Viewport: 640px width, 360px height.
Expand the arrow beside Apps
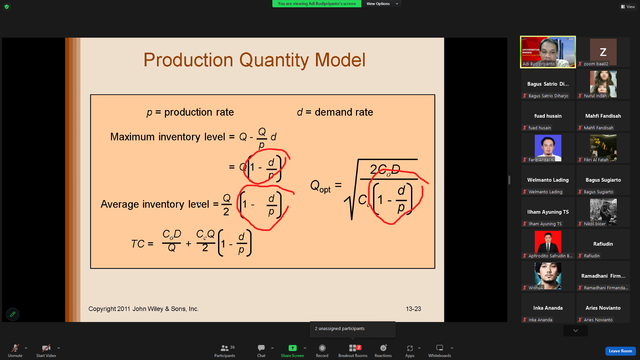(x=419, y=348)
